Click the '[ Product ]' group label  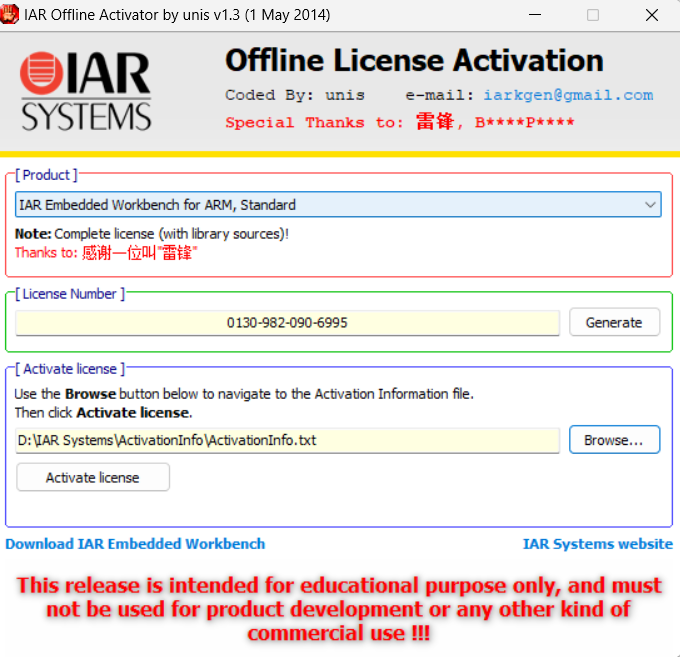tap(46, 175)
